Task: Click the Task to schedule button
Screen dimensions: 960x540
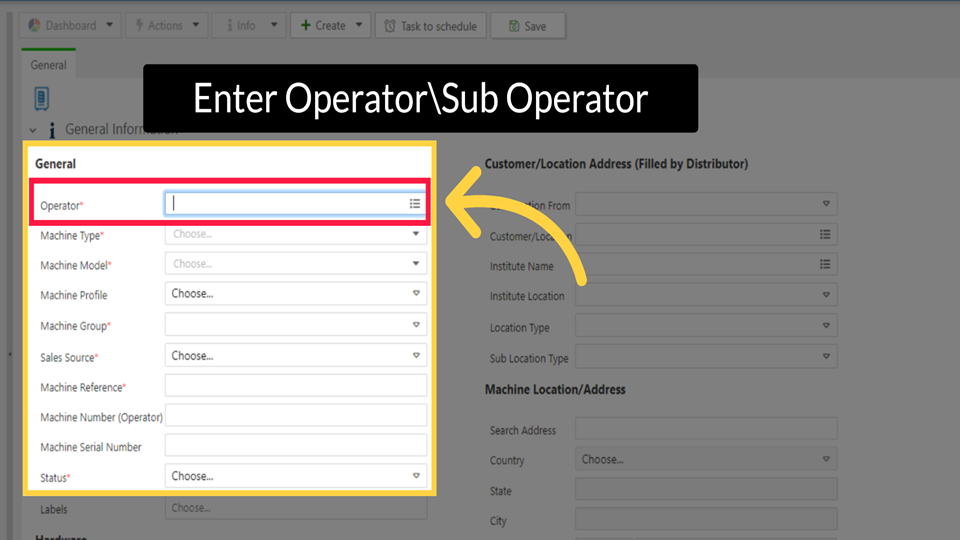Action: pyautogui.click(x=431, y=26)
